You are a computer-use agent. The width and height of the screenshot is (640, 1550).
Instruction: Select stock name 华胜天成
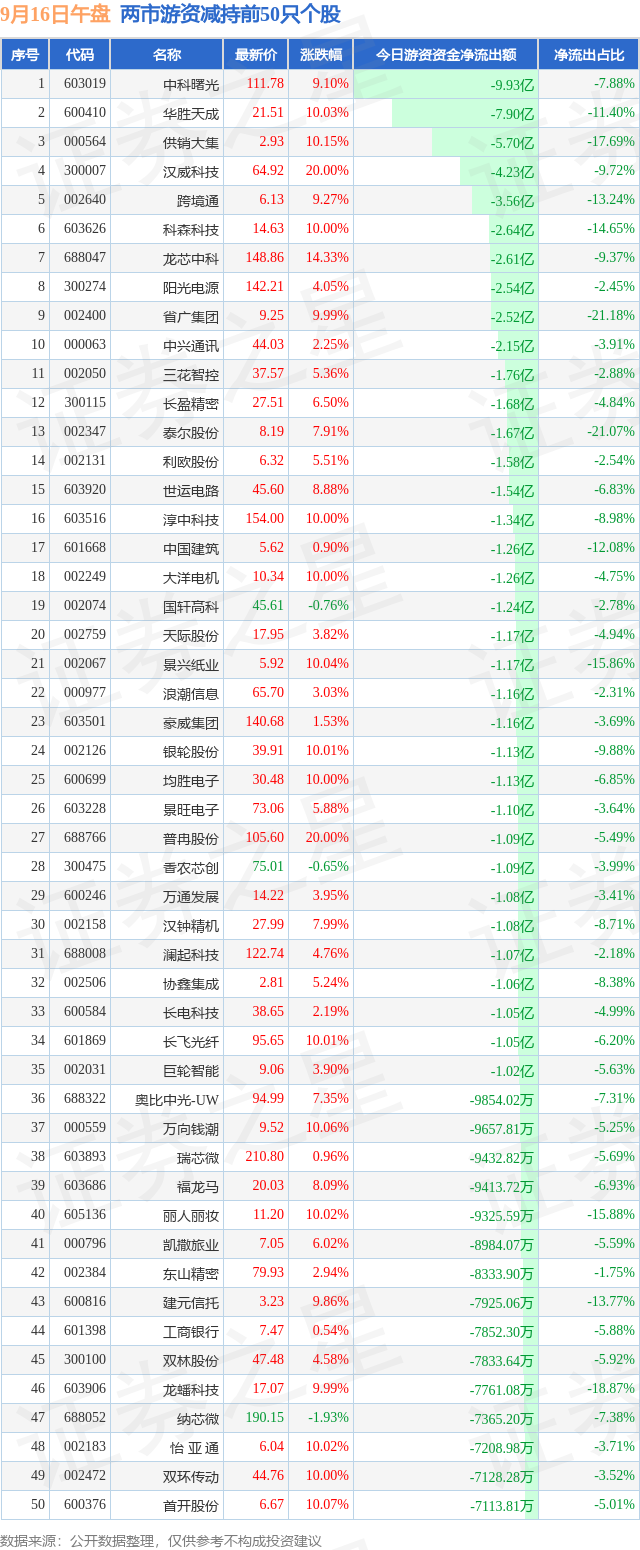point(190,113)
